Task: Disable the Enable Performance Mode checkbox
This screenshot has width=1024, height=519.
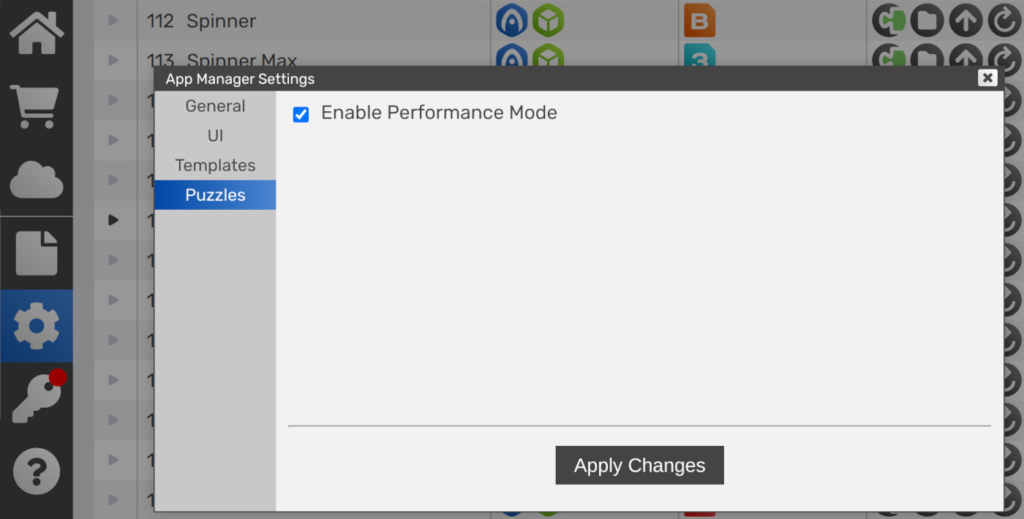Action: click(x=301, y=114)
